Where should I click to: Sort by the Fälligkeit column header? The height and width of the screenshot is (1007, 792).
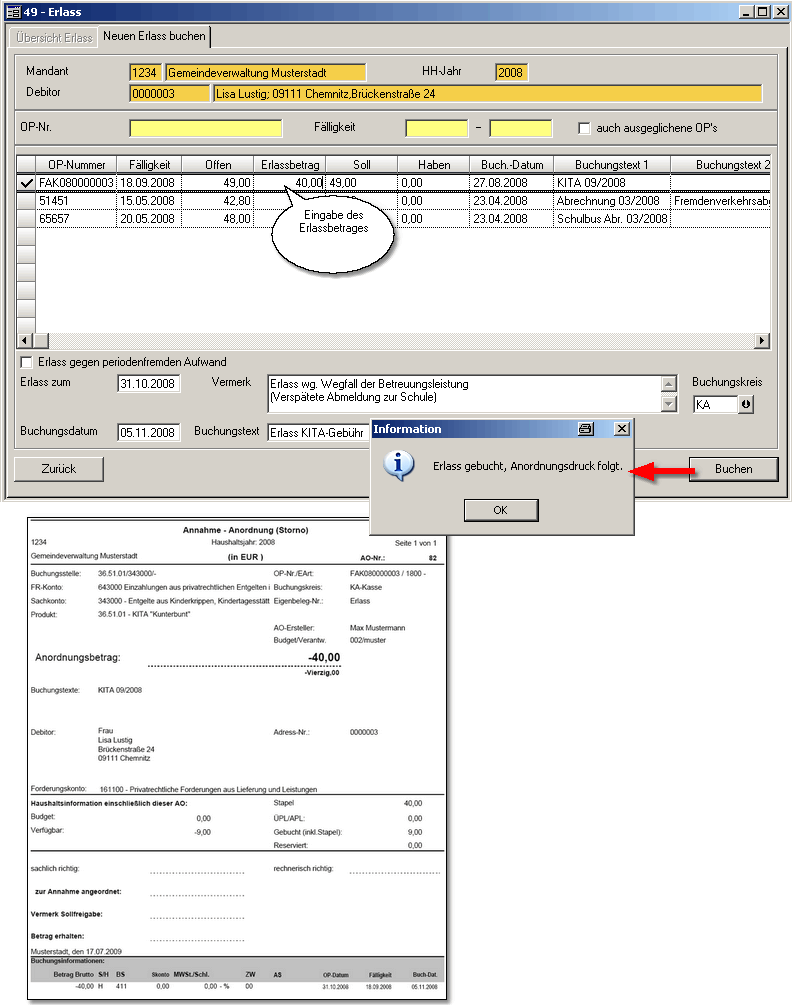click(149, 164)
